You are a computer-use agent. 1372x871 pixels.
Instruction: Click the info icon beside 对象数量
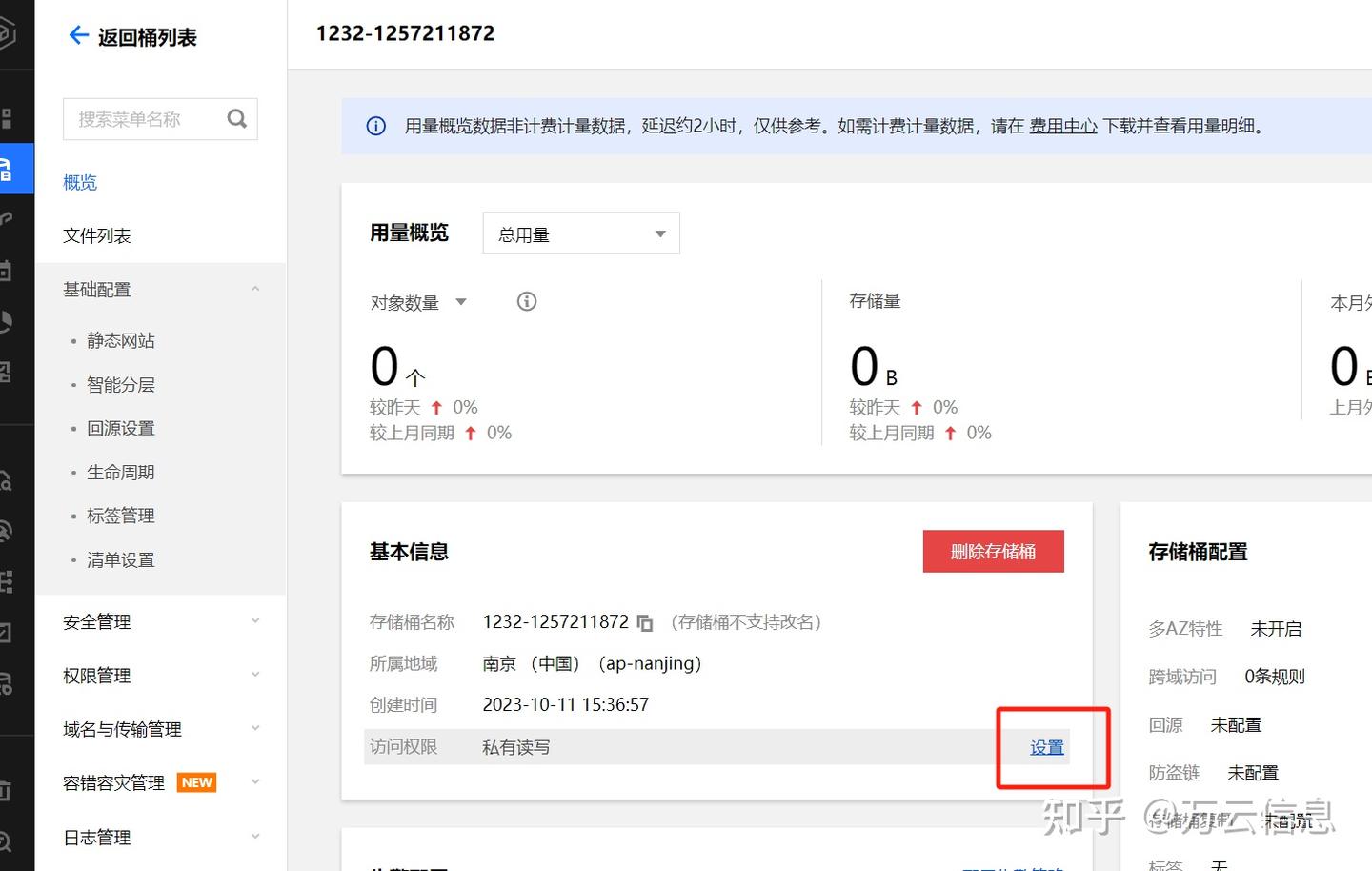[x=526, y=301]
